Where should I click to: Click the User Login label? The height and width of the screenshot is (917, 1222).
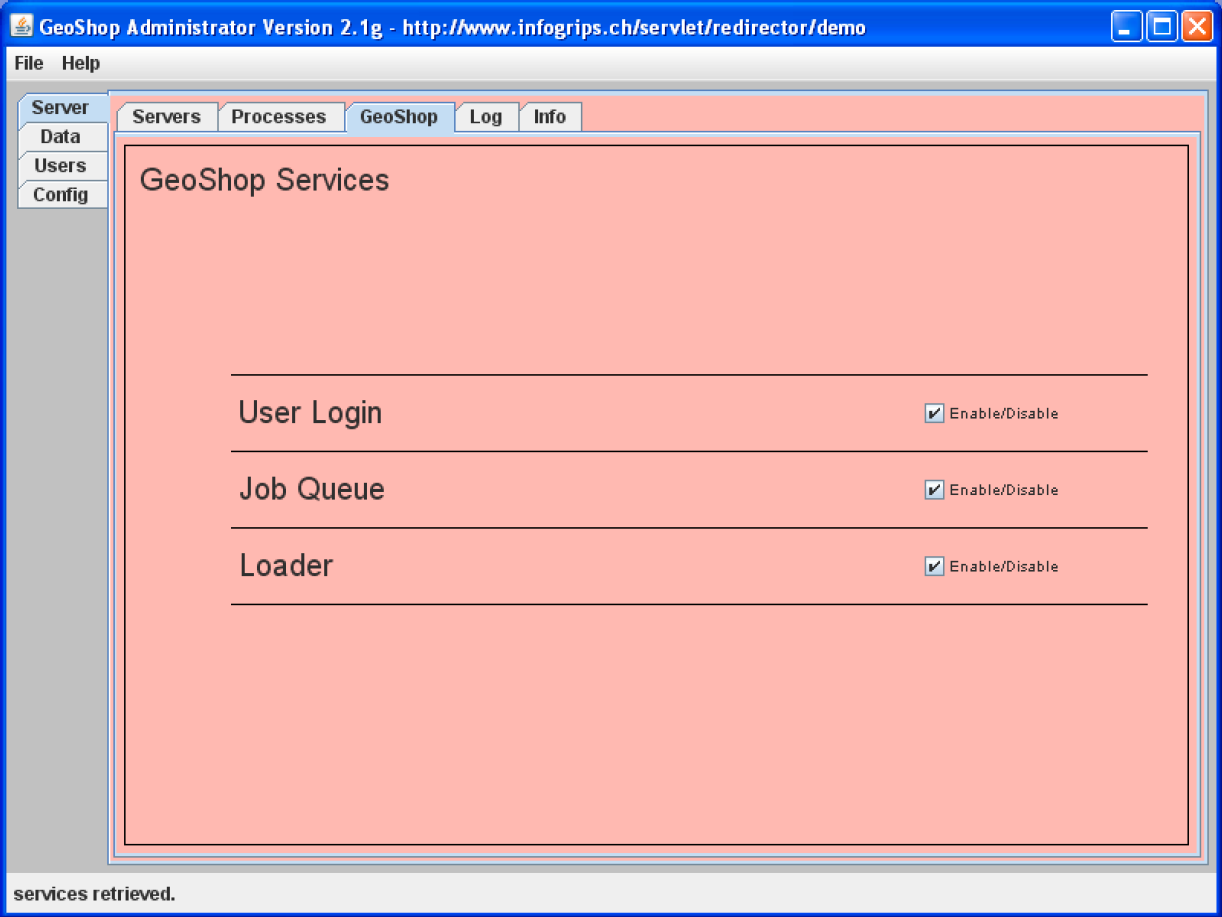tap(310, 413)
